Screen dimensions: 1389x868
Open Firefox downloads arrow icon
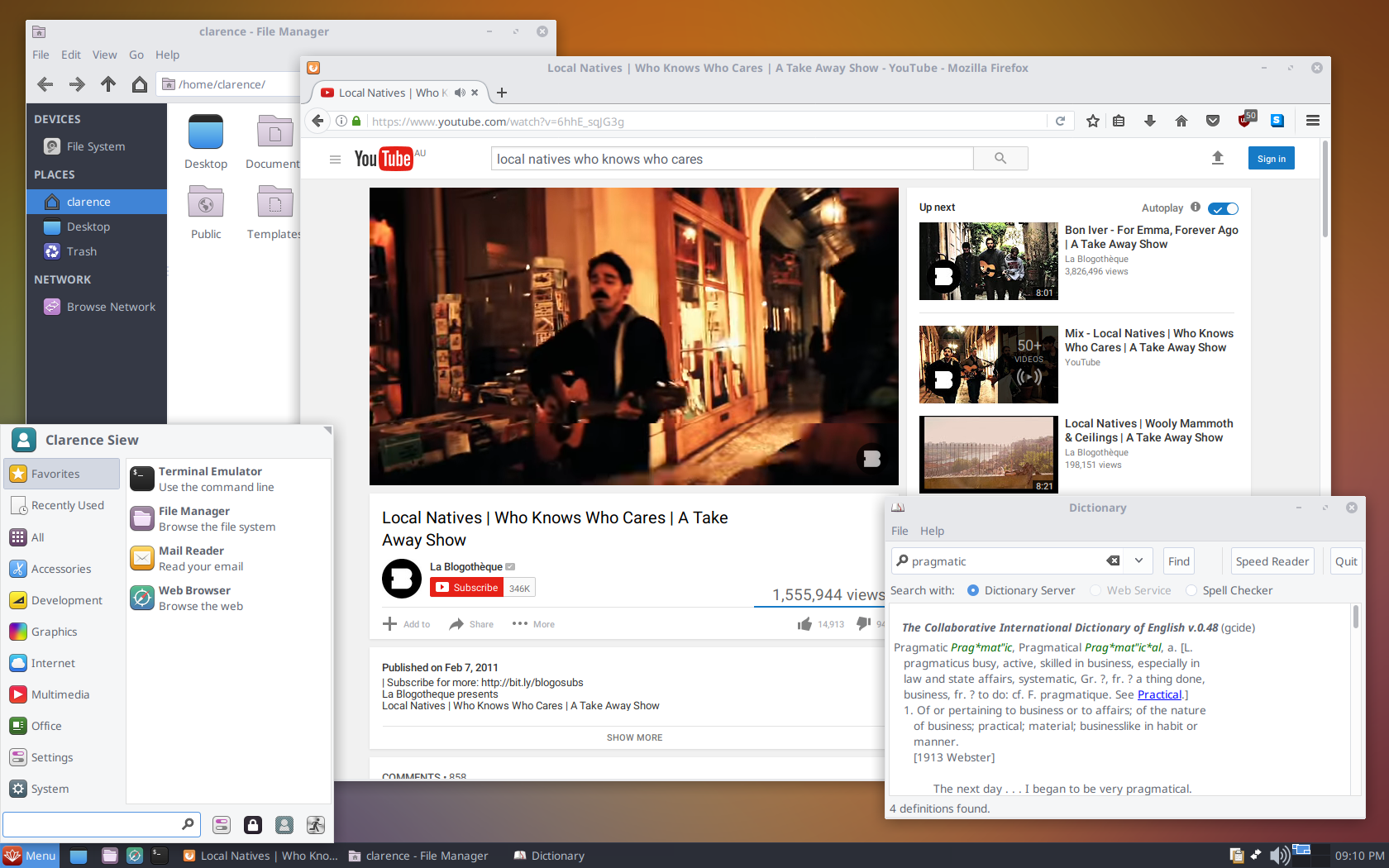click(x=1149, y=121)
